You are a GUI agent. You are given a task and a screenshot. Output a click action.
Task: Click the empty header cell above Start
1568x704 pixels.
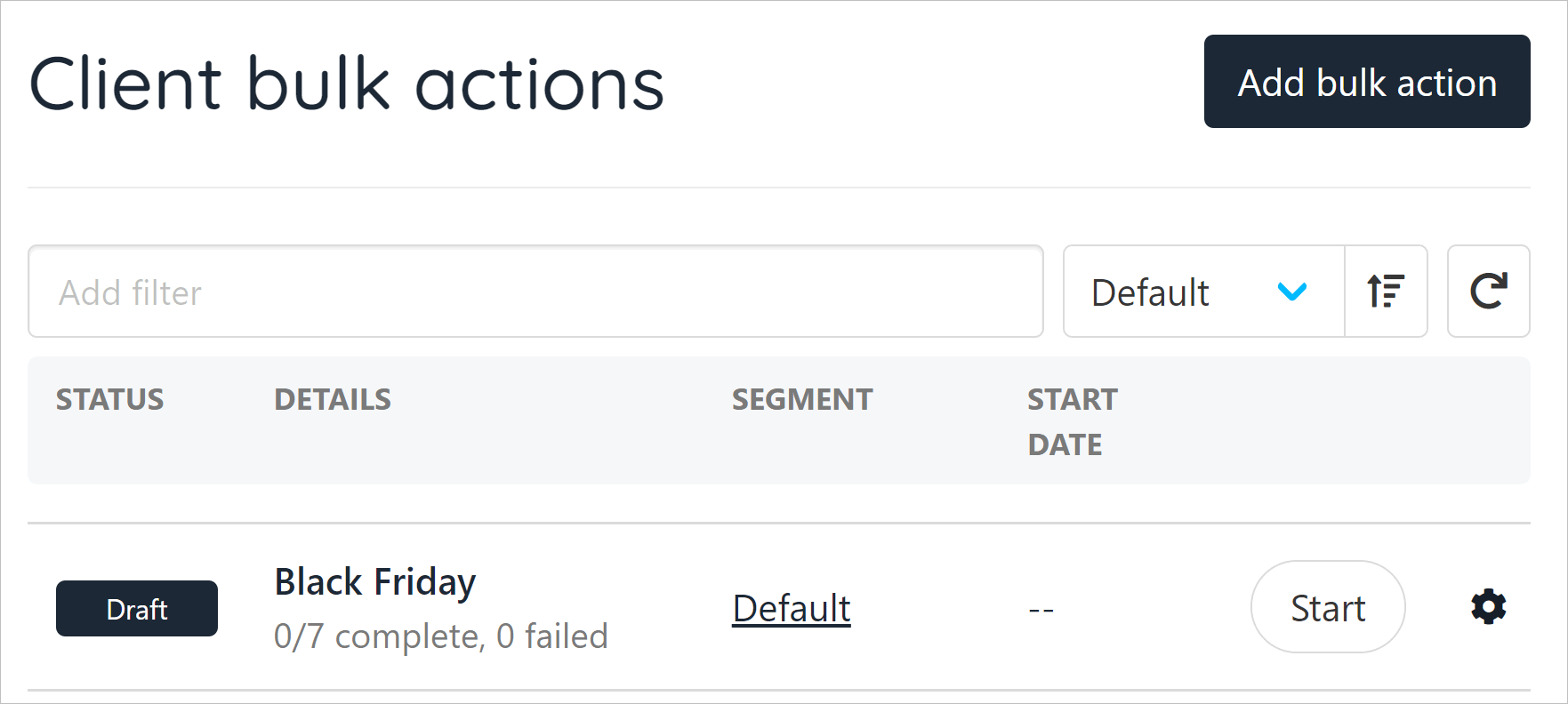(1328, 421)
